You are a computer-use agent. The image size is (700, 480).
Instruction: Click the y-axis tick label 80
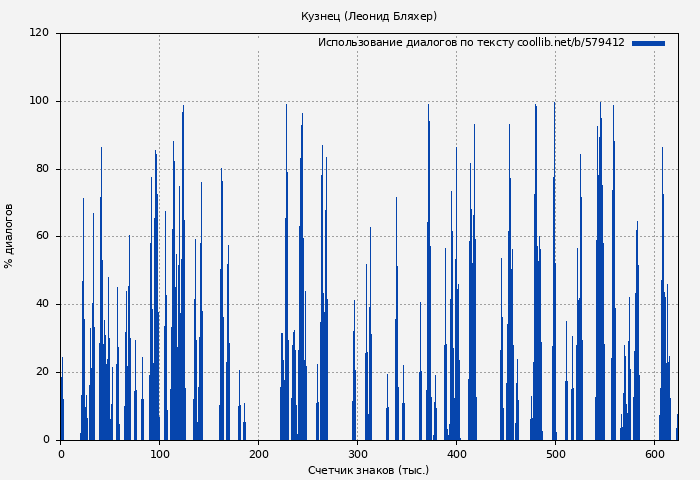[43, 169]
